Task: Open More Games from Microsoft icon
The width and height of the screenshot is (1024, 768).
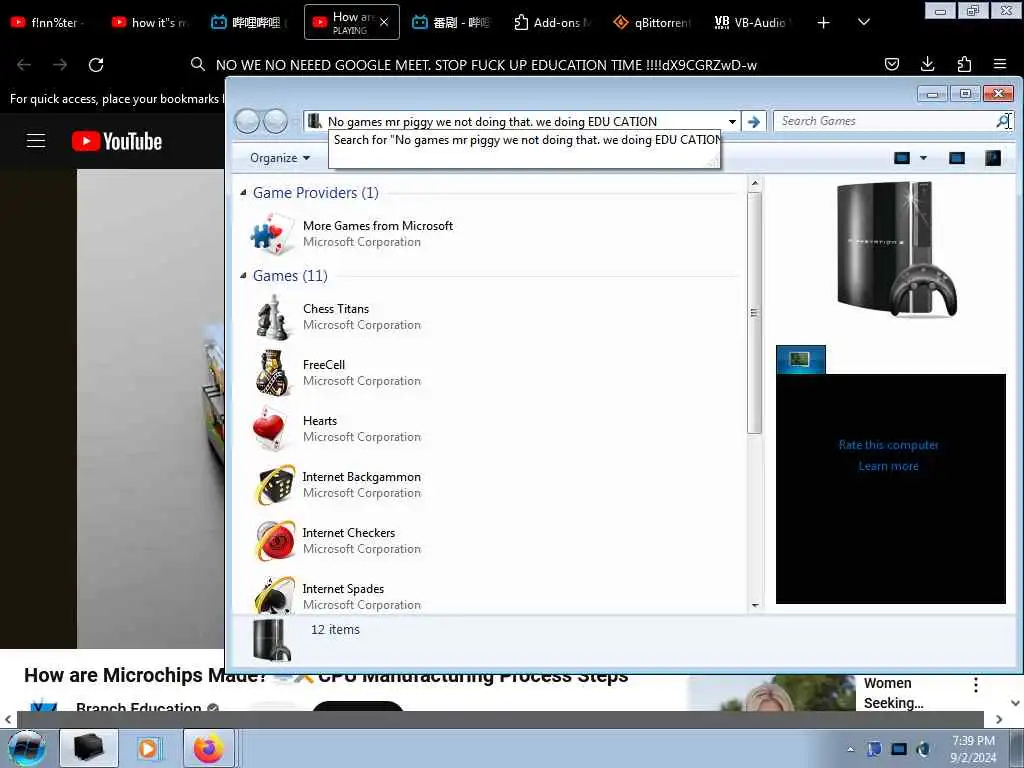Action: pyautogui.click(x=272, y=234)
